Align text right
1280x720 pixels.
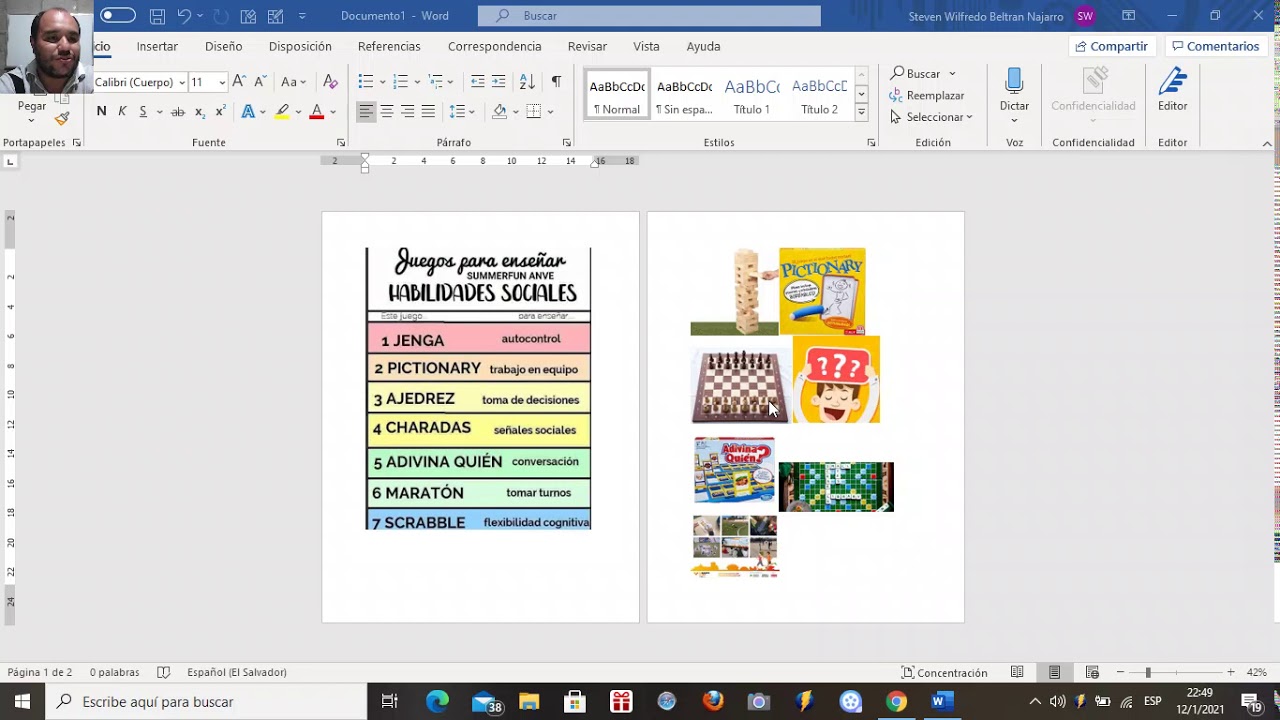(408, 111)
